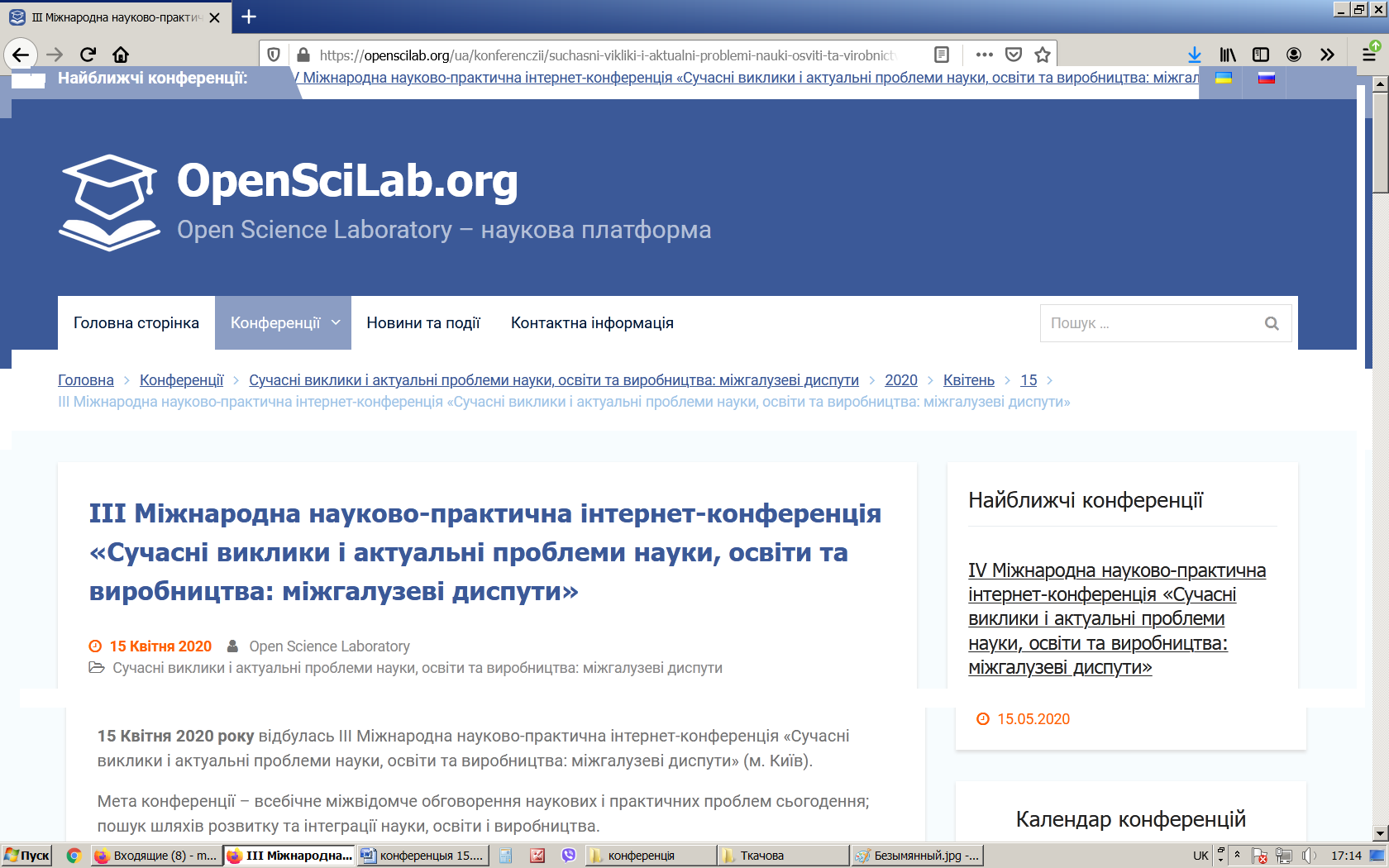Open the Library bookshelf icon
Viewport: 1389px width, 868px height.
point(1228,55)
